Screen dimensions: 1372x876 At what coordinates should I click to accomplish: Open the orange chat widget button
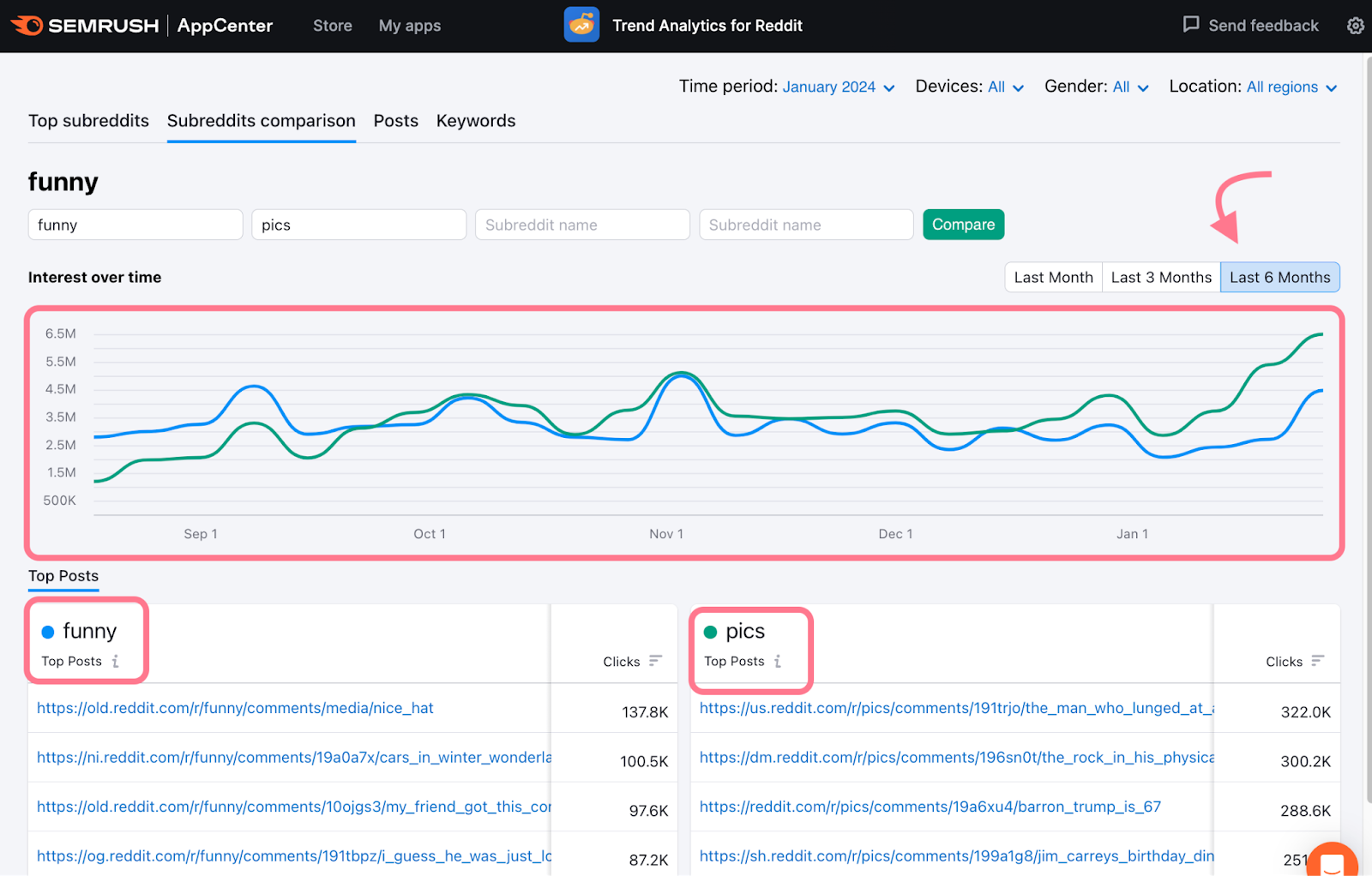coord(1332,861)
